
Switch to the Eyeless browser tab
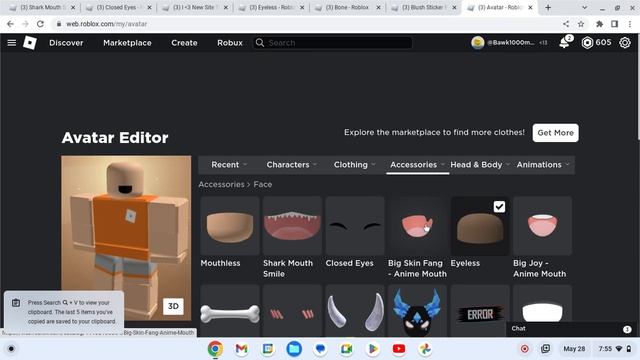click(271, 7)
